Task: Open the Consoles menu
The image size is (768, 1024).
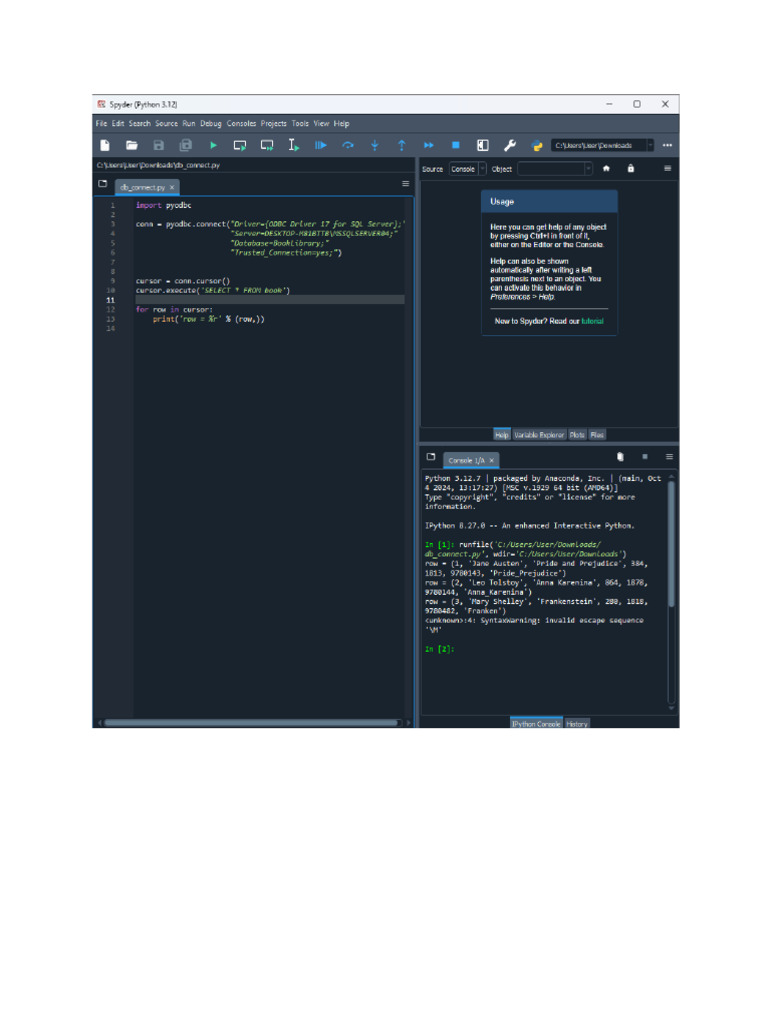Action: [x=242, y=123]
